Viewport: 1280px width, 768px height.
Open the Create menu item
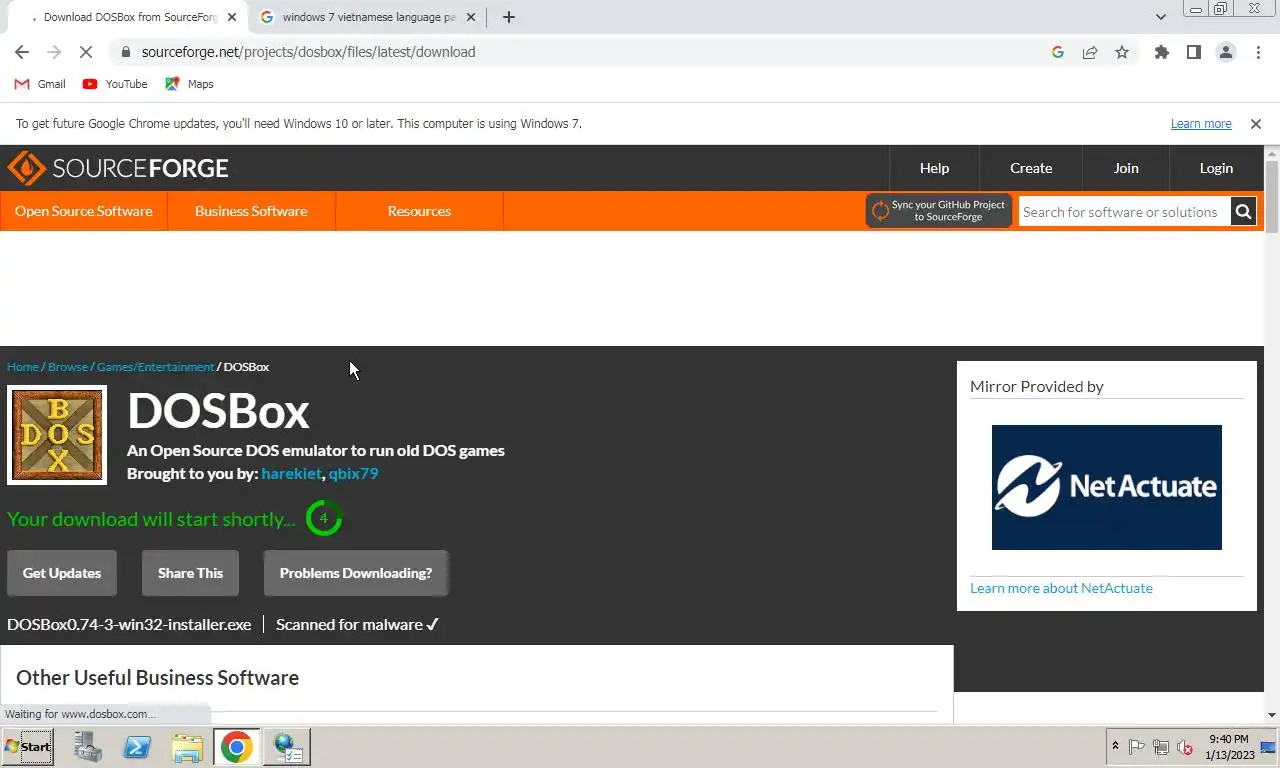pyautogui.click(x=1031, y=168)
